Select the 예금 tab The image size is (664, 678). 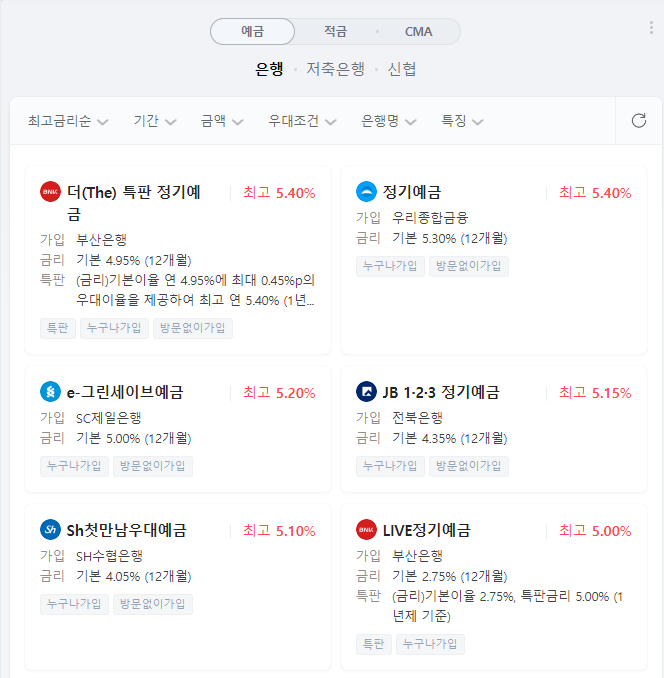tap(252, 32)
